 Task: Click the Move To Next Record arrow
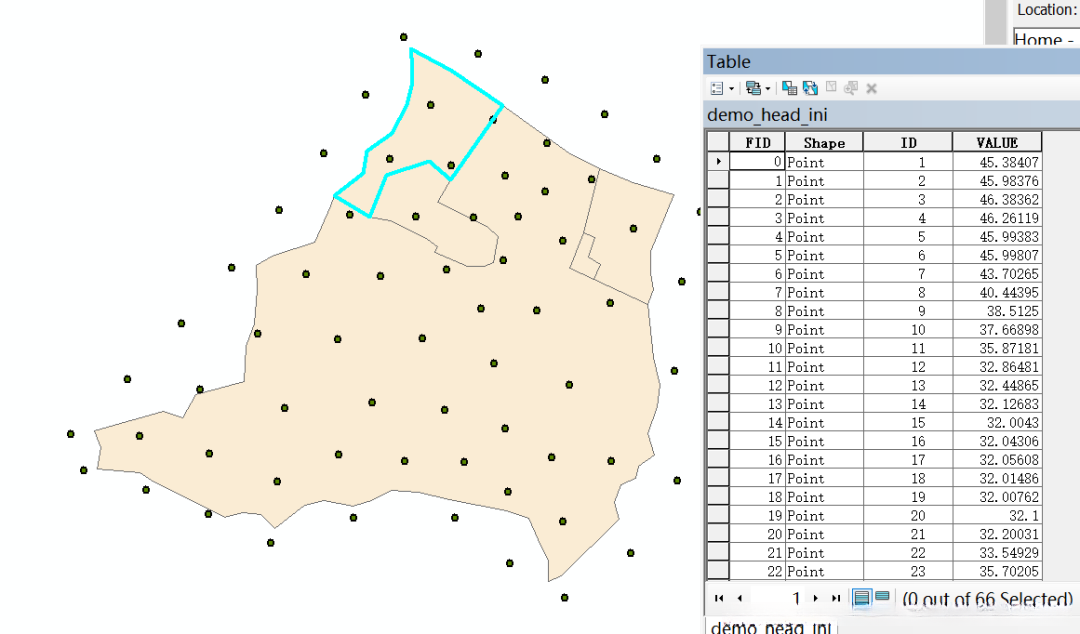click(815, 598)
